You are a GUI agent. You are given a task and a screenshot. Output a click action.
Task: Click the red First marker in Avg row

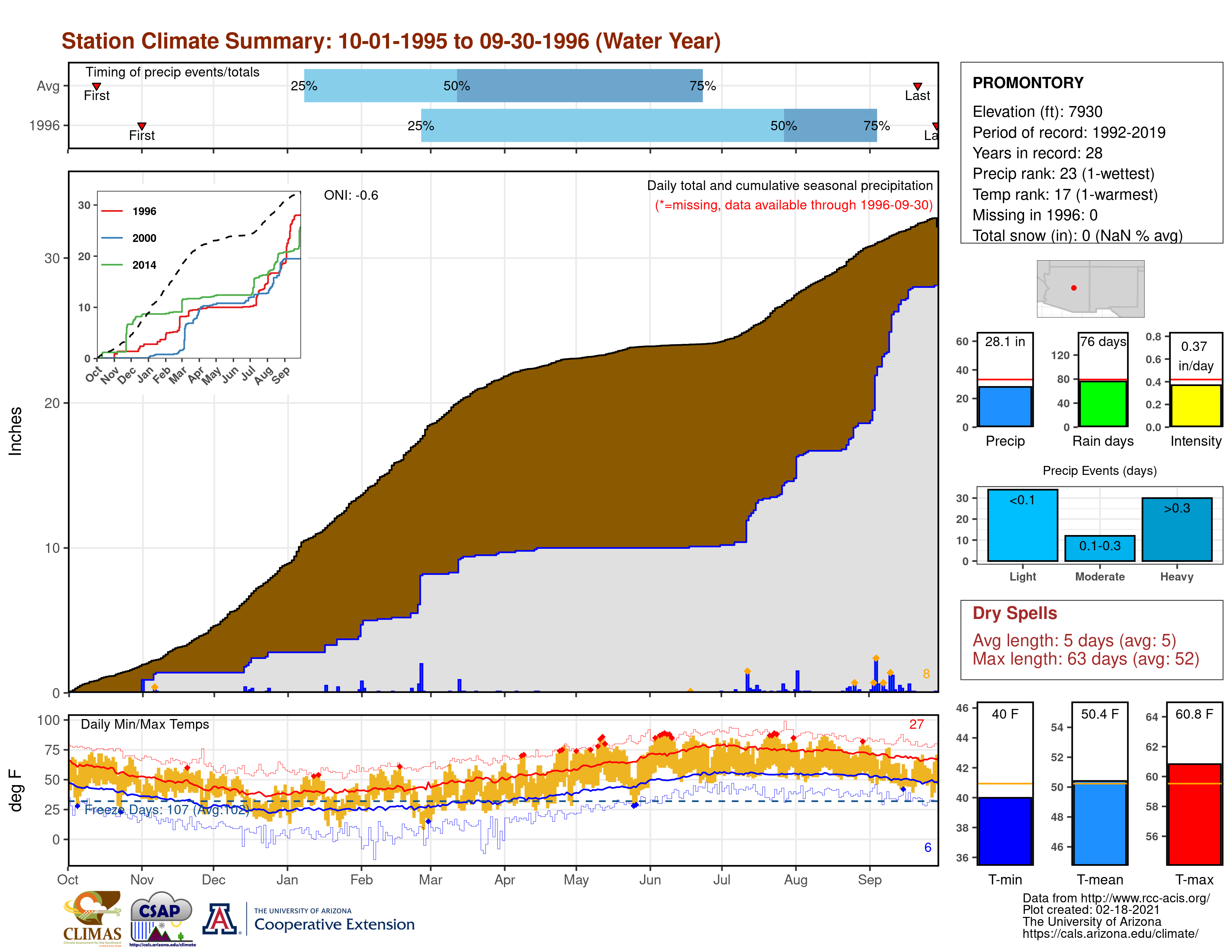coord(96,86)
